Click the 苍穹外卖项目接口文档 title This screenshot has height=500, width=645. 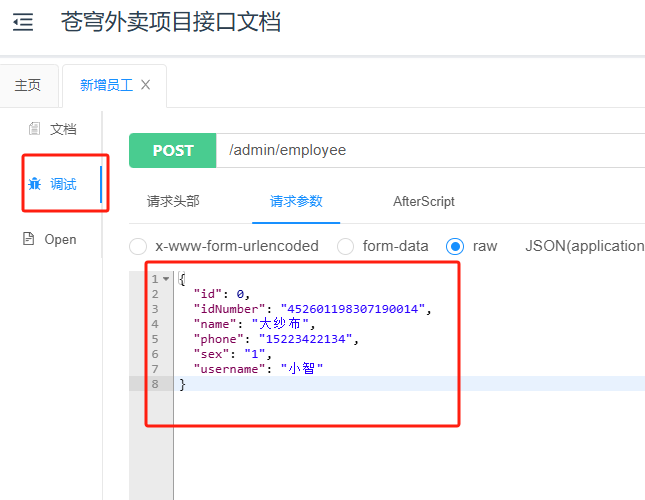point(170,22)
